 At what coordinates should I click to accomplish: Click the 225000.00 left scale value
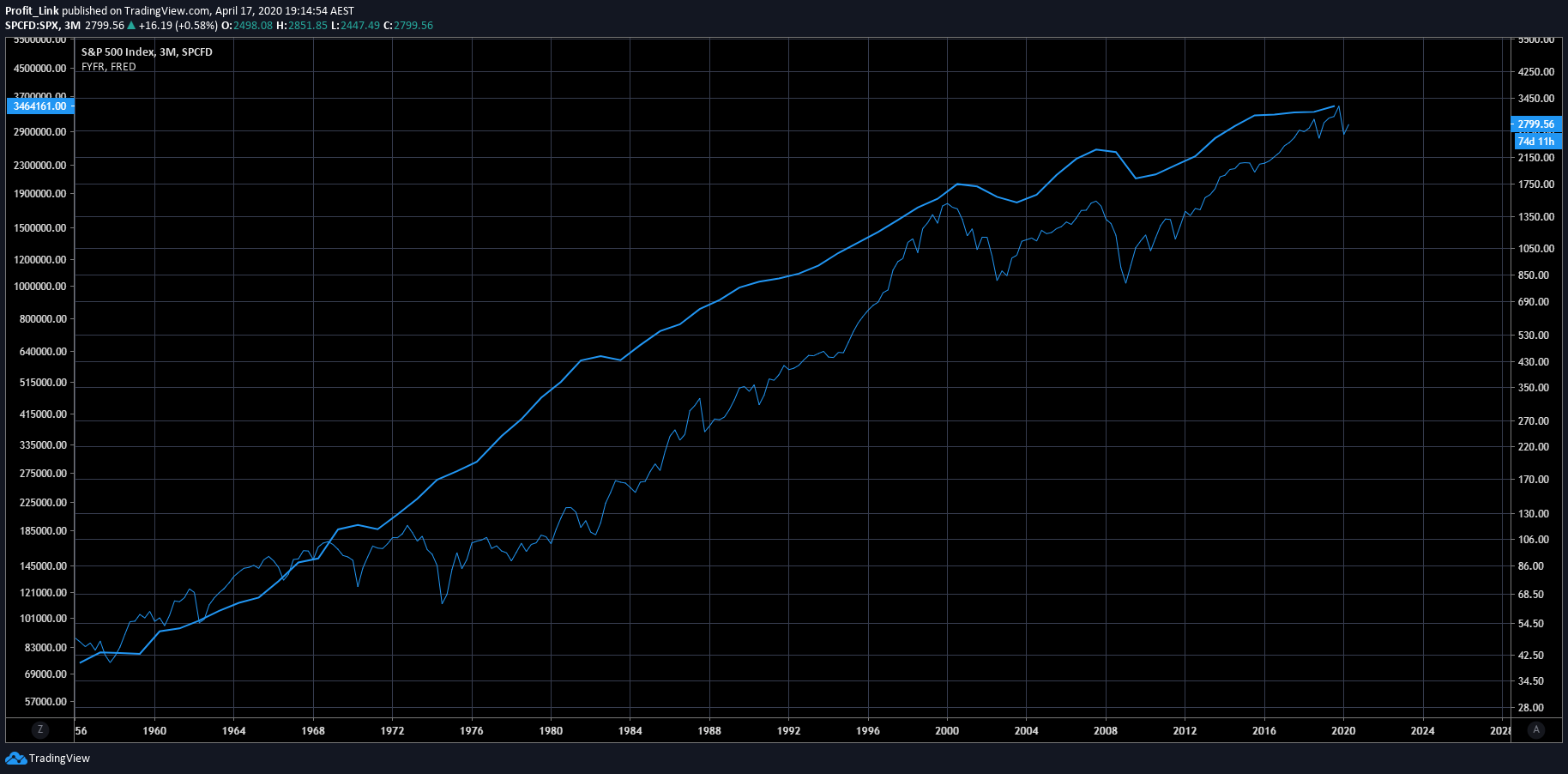[x=43, y=503]
